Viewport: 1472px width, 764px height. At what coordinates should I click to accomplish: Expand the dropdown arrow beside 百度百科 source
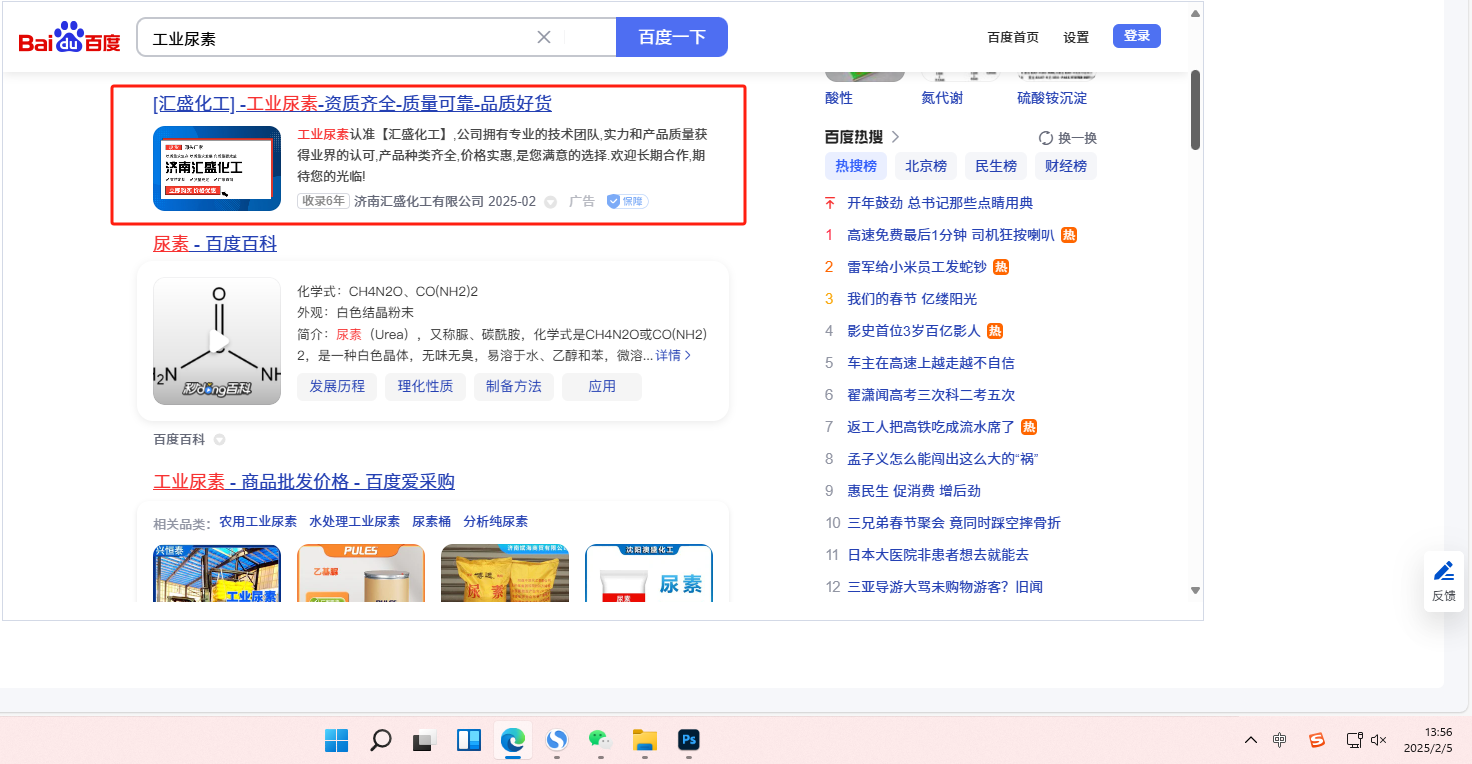pyautogui.click(x=219, y=440)
